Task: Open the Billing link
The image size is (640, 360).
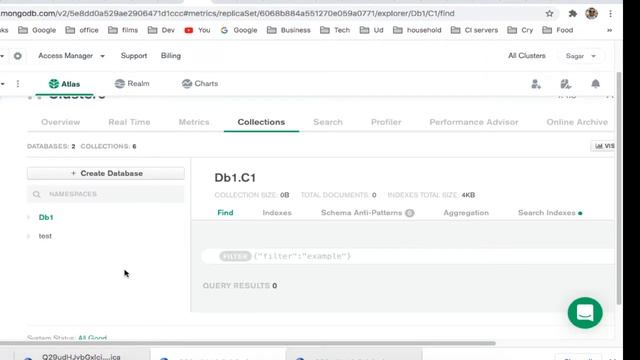Action: click(x=171, y=56)
